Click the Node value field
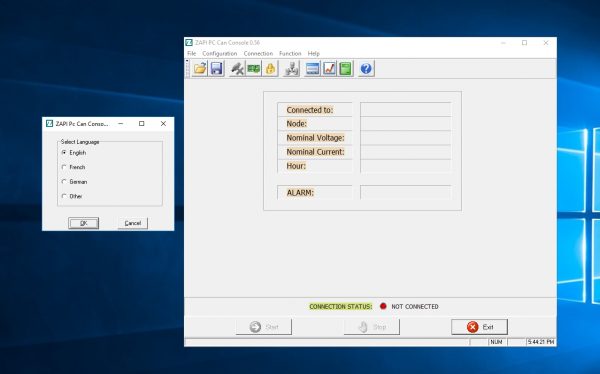The height and width of the screenshot is (374, 600). pyautogui.click(x=406, y=124)
